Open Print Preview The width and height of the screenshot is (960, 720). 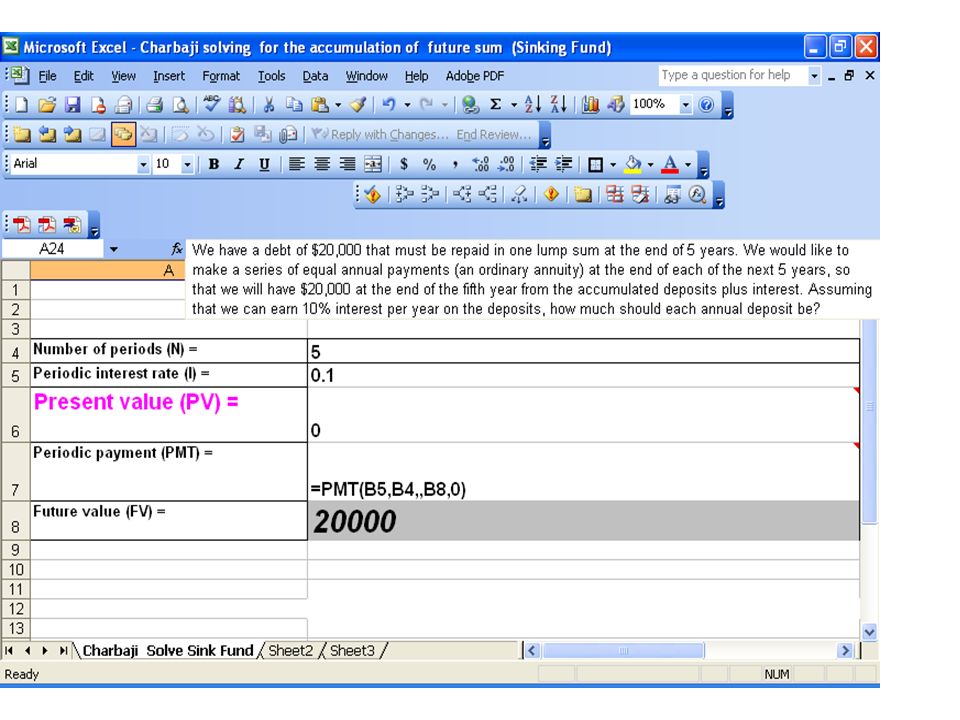click(181, 105)
